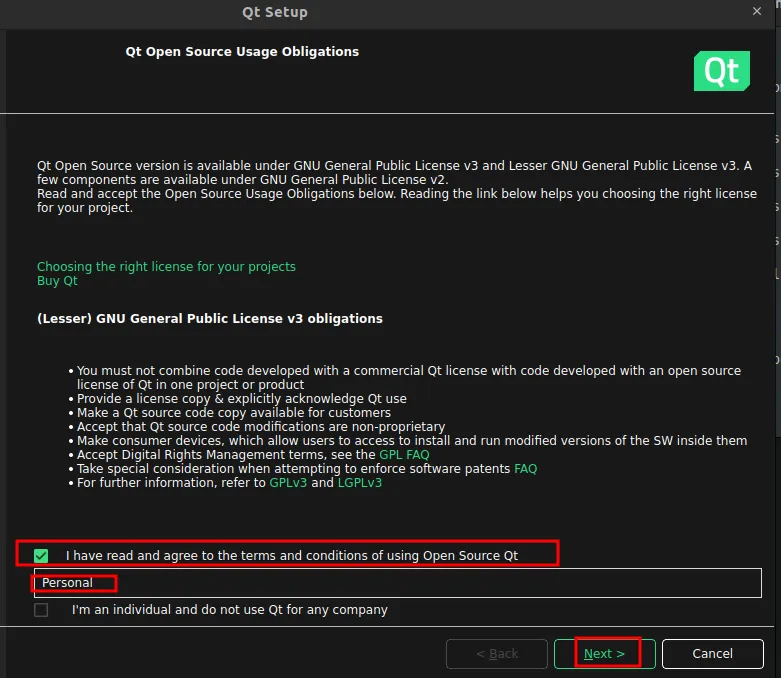Screen dimensions: 781x678
Task: Open the GPL FAQ link
Action: coord(404,455)
